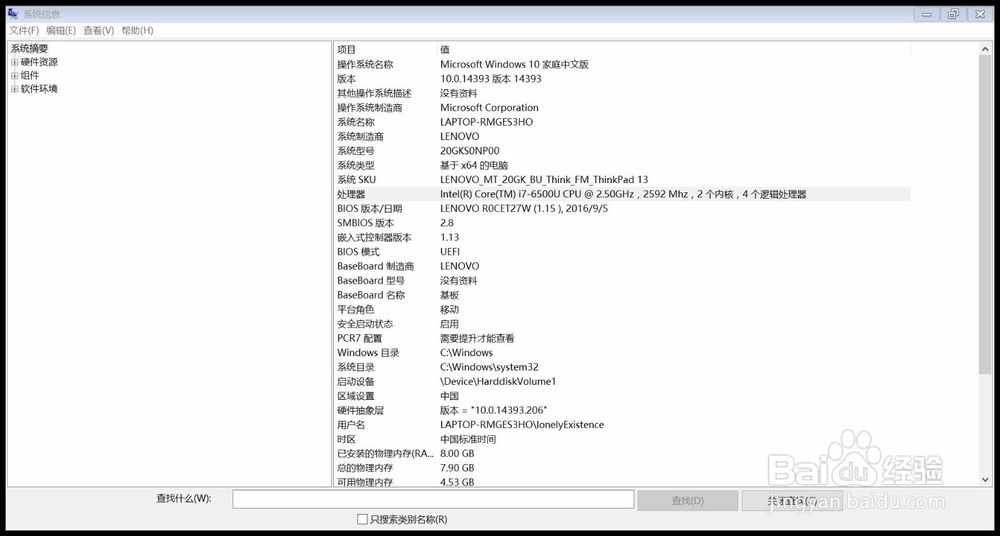Expand the 组件 tree node
Image resolution: width=1000 pixels, height=536 pixels.
[x=15, y=75]
